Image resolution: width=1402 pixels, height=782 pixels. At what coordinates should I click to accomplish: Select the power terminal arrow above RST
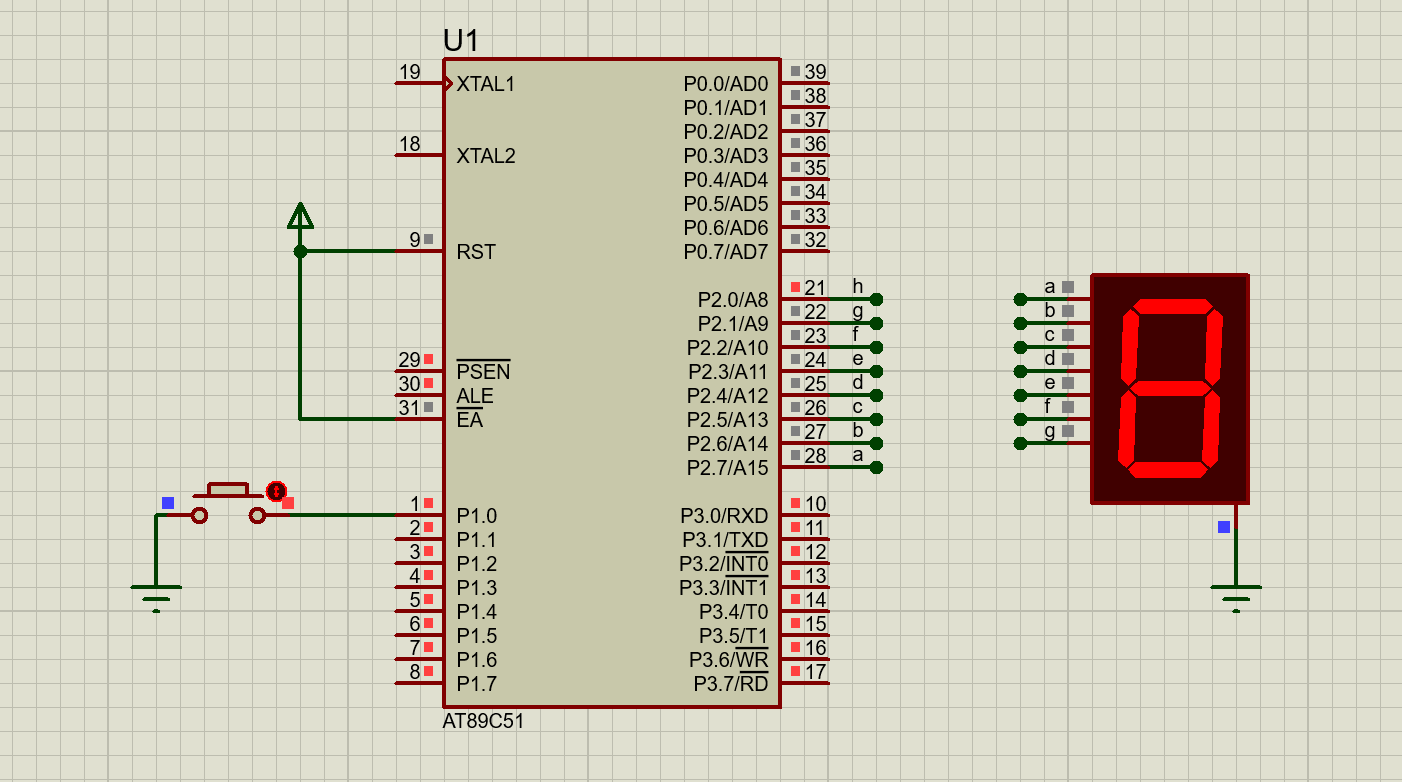point(300,215)
